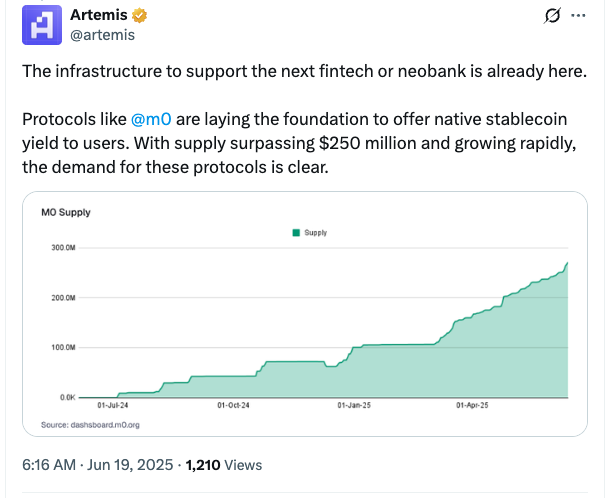Click the green Supply legend square
The image size is (613, 498).
[295, 232]
